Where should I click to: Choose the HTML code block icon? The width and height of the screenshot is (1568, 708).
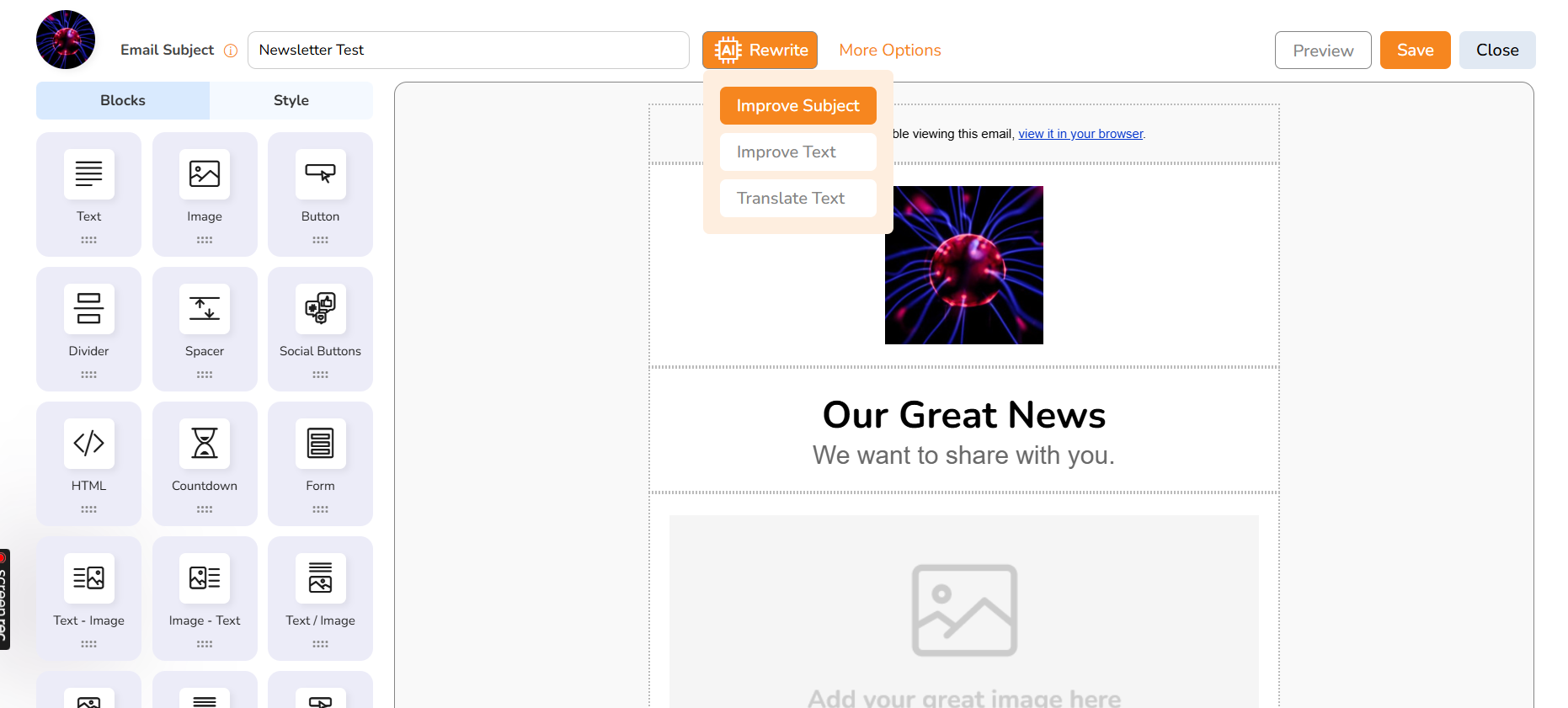(x=88, y=443)
